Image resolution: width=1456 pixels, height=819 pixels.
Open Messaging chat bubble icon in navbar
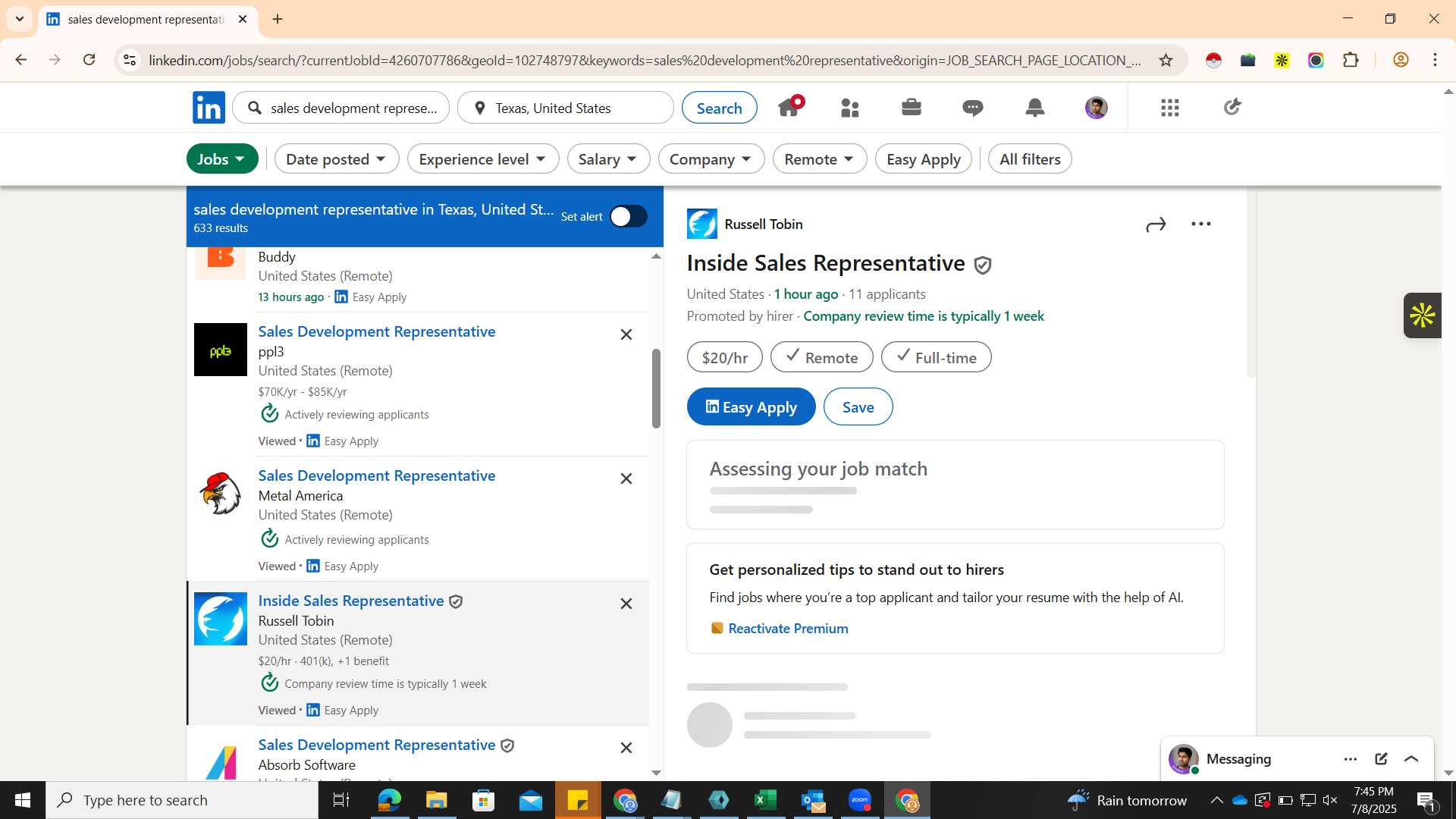(x=973, y=108)
